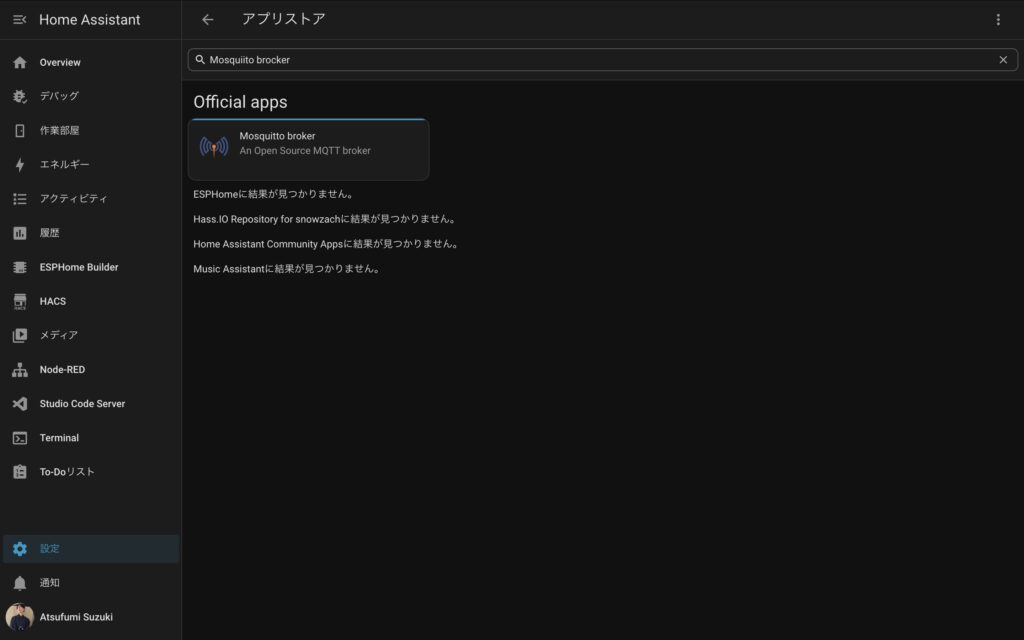This screenshot has height=640, width=1024.
Task: Collapse the sidebar with the menu icon
Action: [x=19, y=20]
